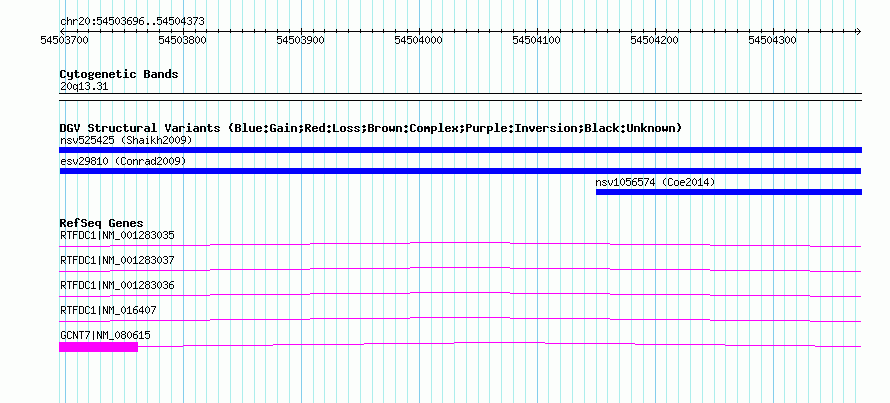The width and height of the screenshot is (890, 403).
Task: Click the DGV Structural Variants track title
Action: click(x=371, y=128)
